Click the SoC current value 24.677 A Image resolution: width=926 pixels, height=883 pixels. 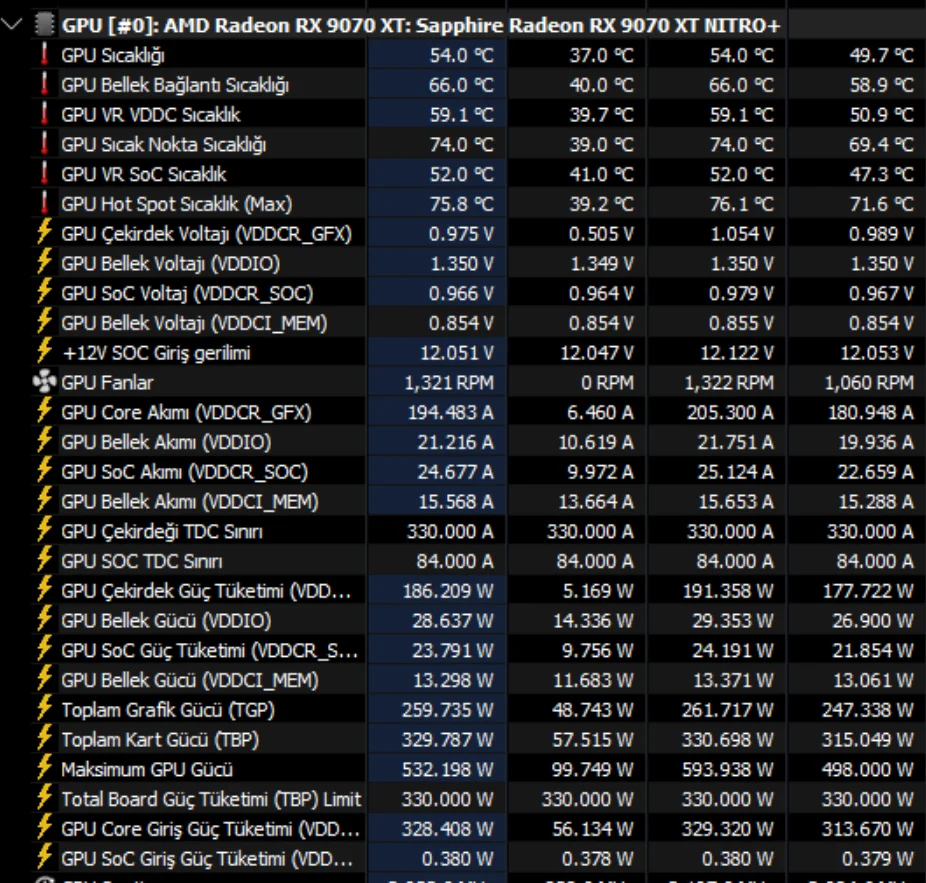pos(455,472)
